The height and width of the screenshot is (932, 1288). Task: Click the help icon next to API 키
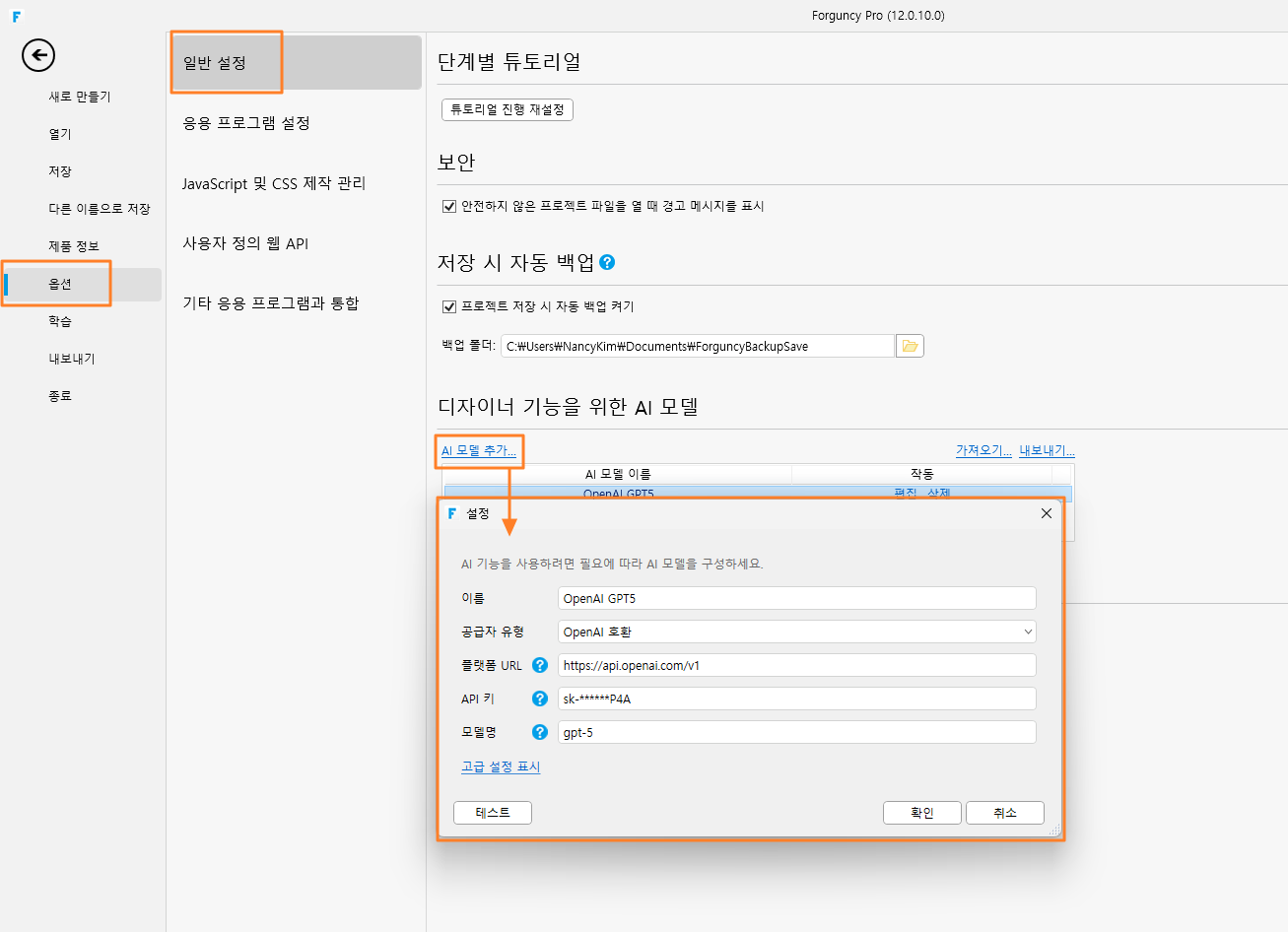point(540,699)
